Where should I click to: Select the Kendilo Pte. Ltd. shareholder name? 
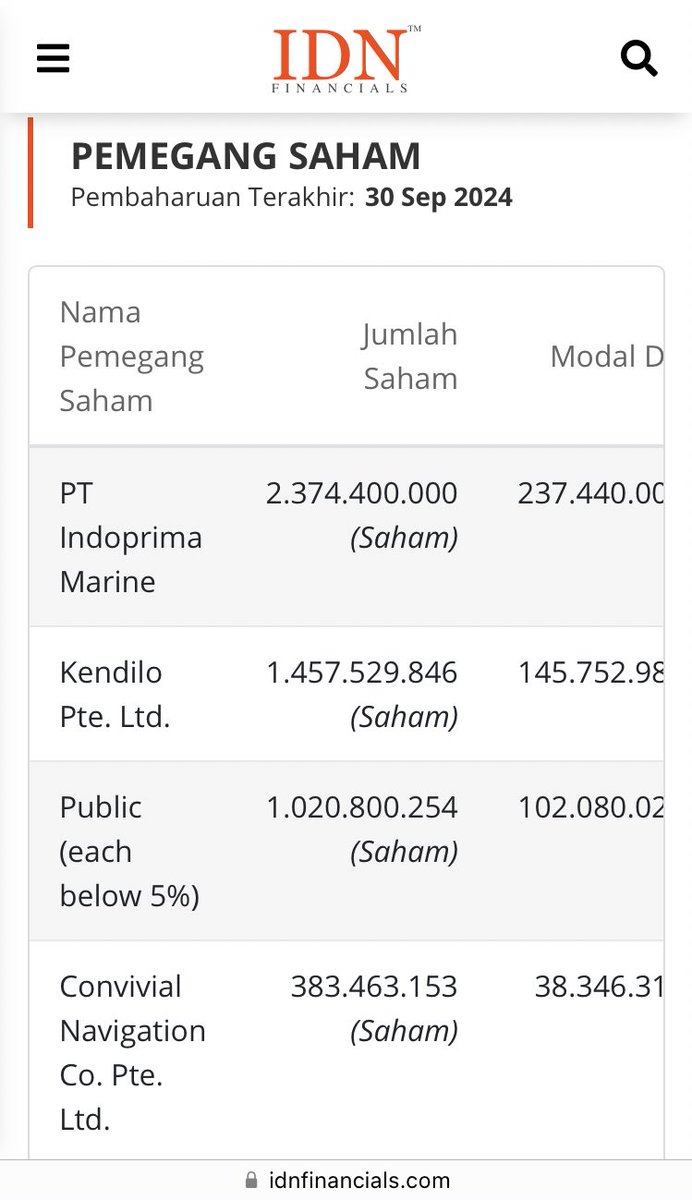[114, 694]
